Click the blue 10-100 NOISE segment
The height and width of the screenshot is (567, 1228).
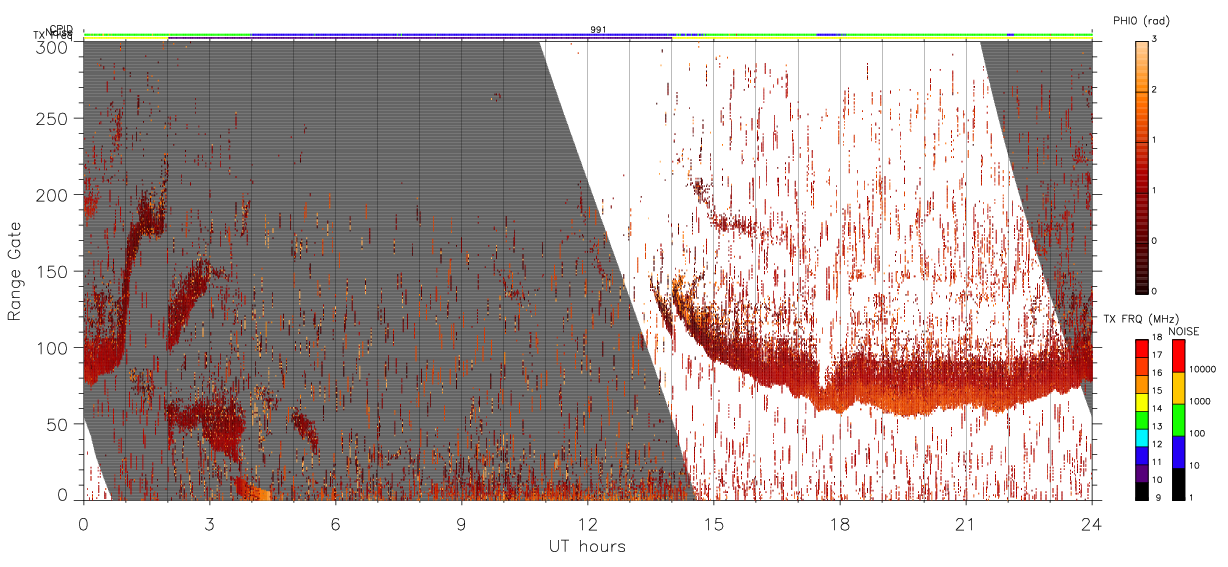[x=1179, y=452]
